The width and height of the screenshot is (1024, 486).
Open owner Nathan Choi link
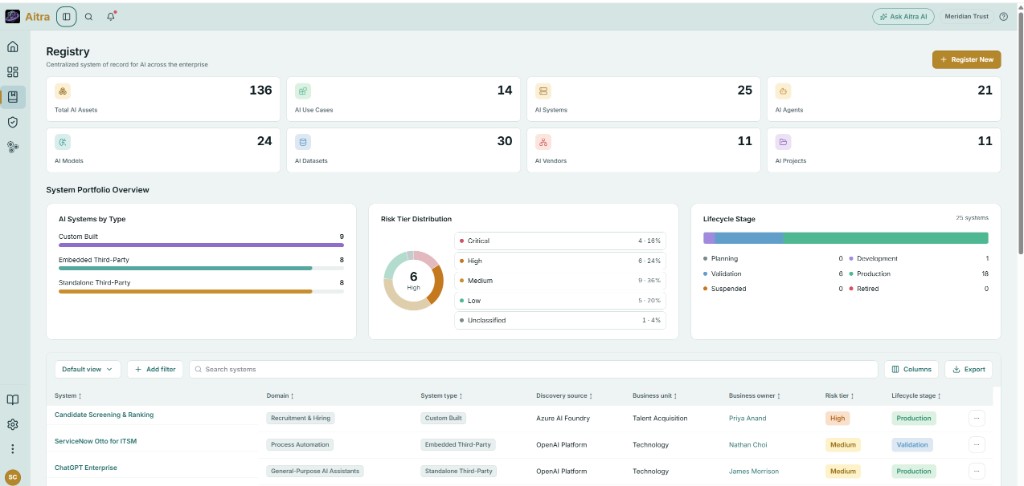[x=748, y=445]
